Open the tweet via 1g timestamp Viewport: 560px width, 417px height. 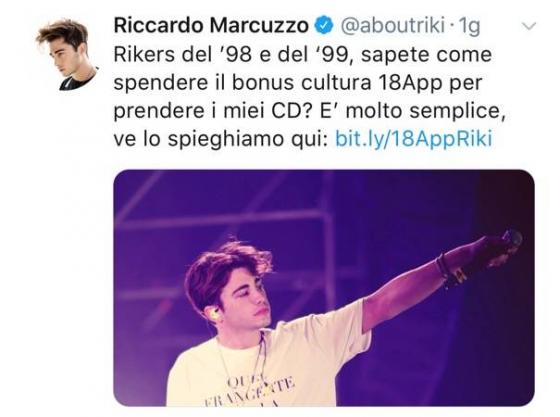tap(469, 26)
